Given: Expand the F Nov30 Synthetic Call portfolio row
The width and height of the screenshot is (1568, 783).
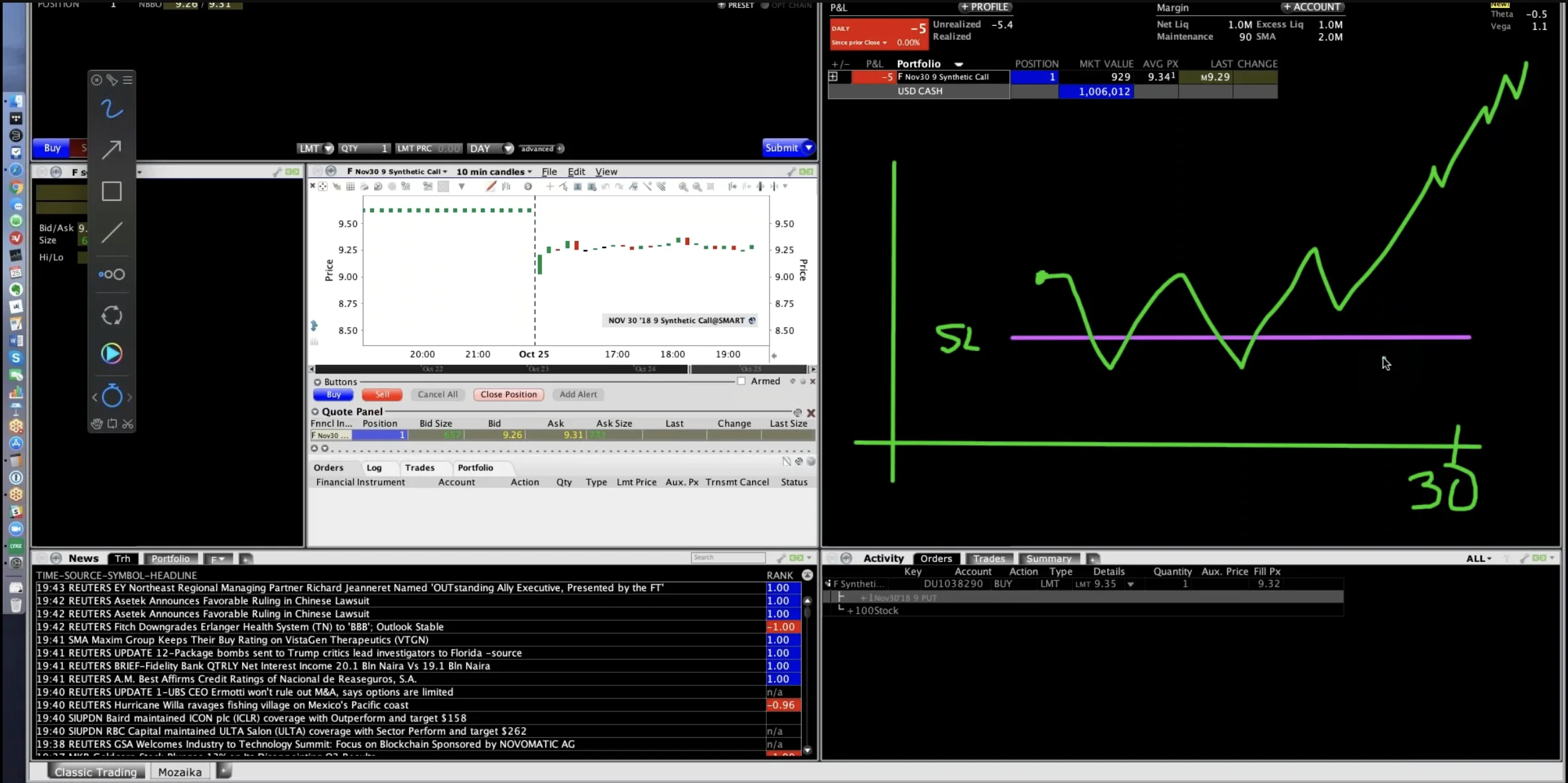Looking at the screenshot, I should pos(833,77).
